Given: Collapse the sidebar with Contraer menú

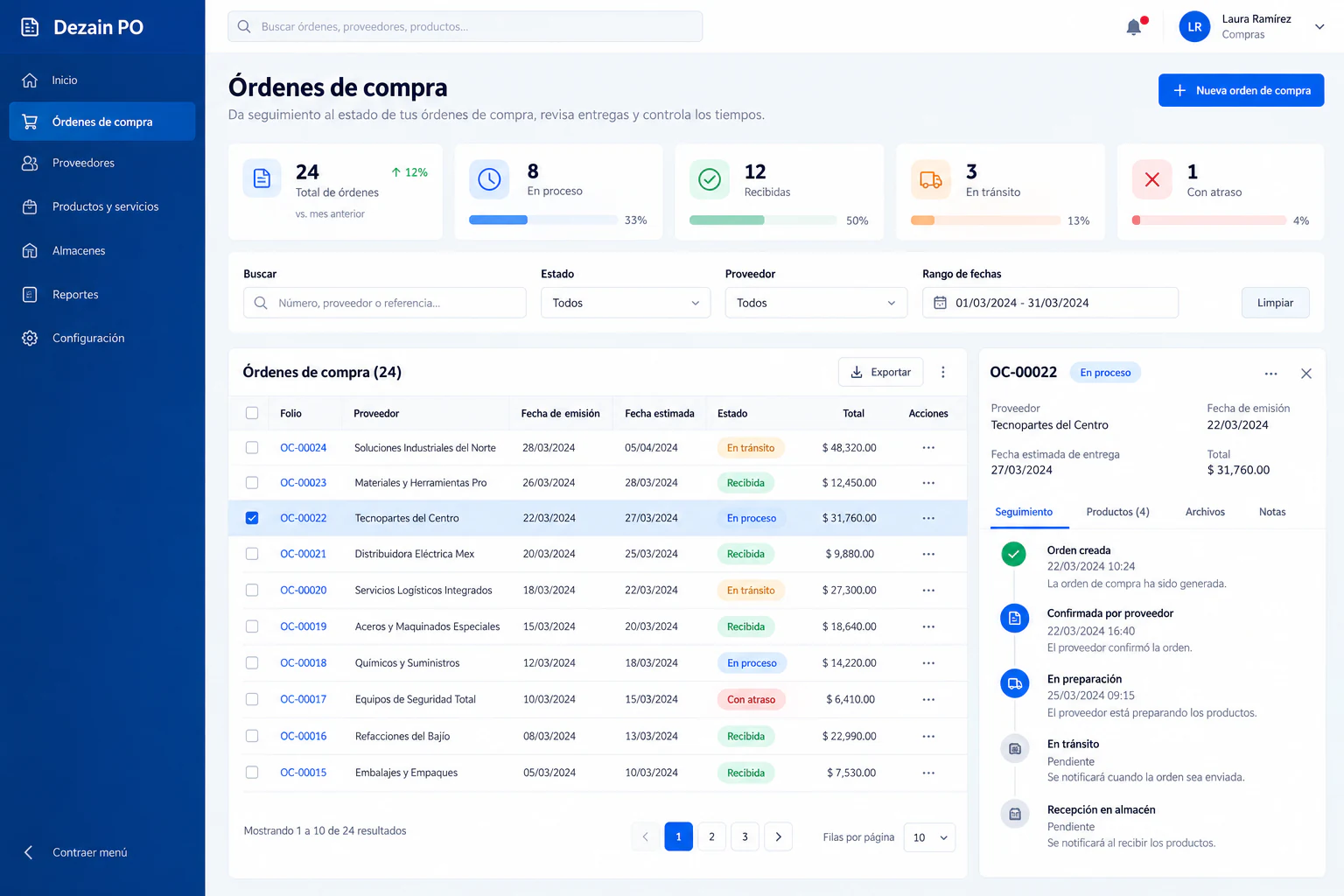Looking at the screenshot, I should [75, 852].
